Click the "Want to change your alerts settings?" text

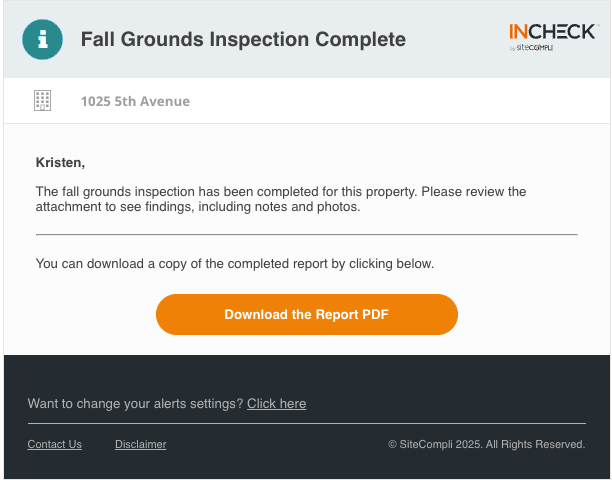[135, 404]
